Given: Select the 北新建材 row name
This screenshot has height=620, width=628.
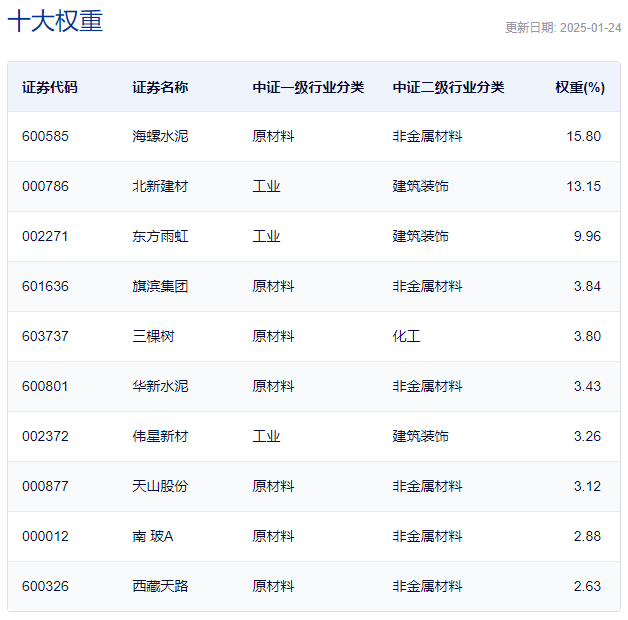Looking at the screenshot, I should tap(160, 186).
